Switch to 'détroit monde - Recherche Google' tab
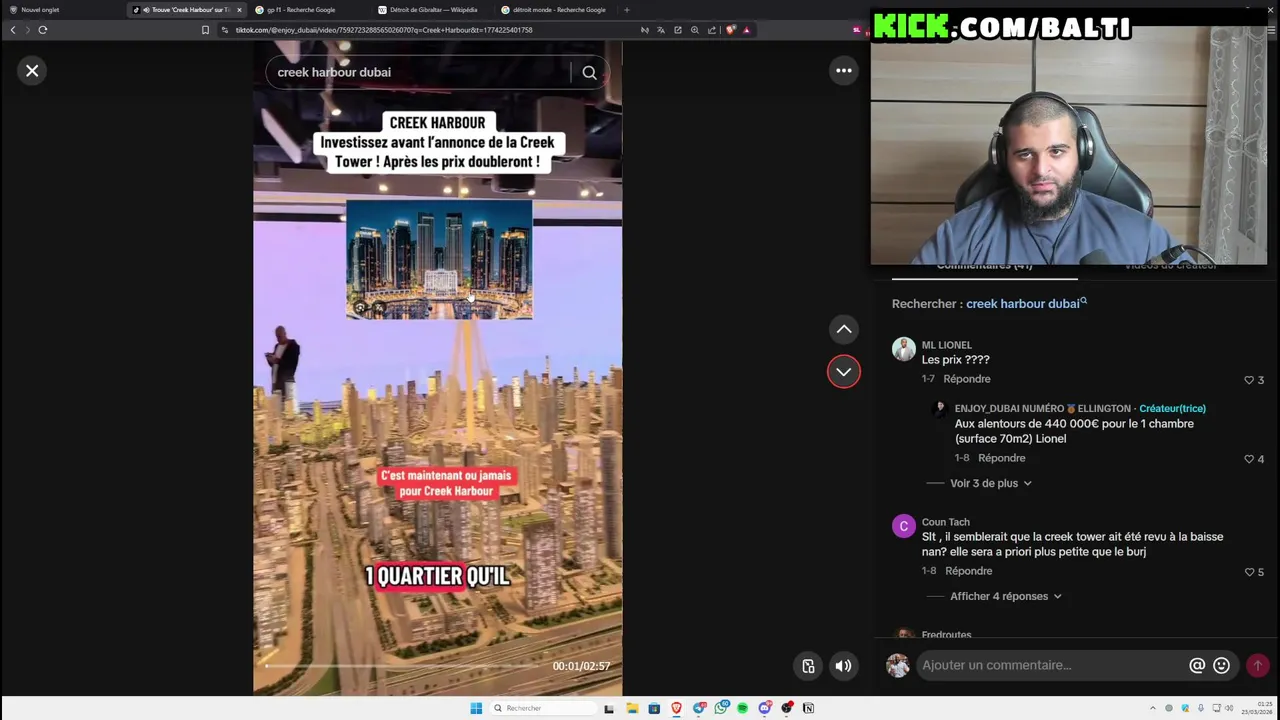Screen dimensions: 1280x720 (x=556, y=10)
